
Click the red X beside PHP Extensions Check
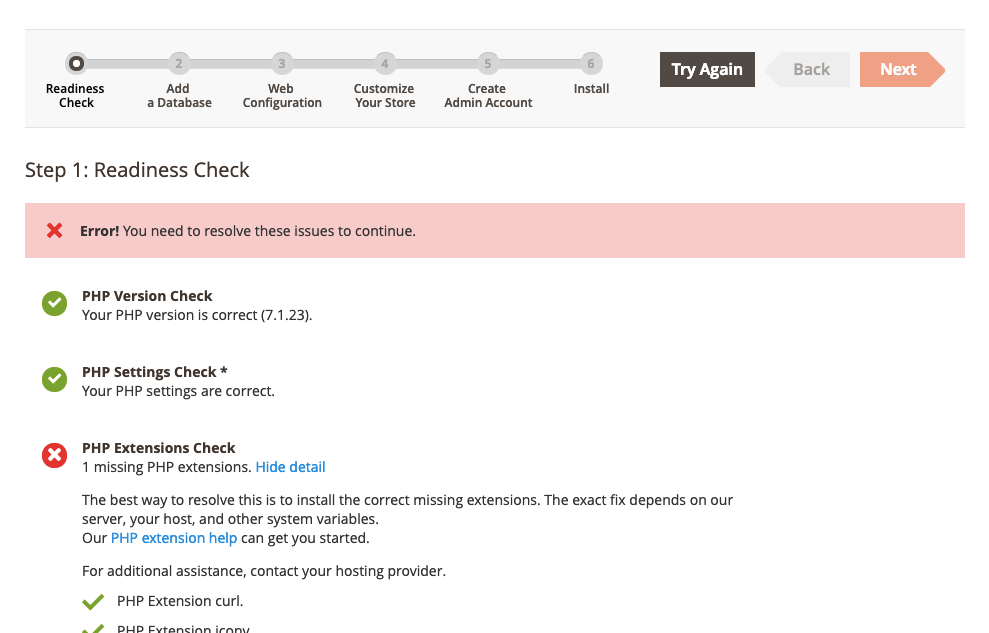pyautogui.click(x=54, y=456)
